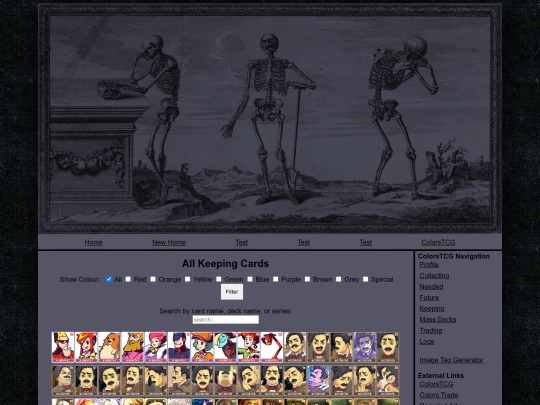
Task: Go to Mass Decks page
Action: click(438, 320)
